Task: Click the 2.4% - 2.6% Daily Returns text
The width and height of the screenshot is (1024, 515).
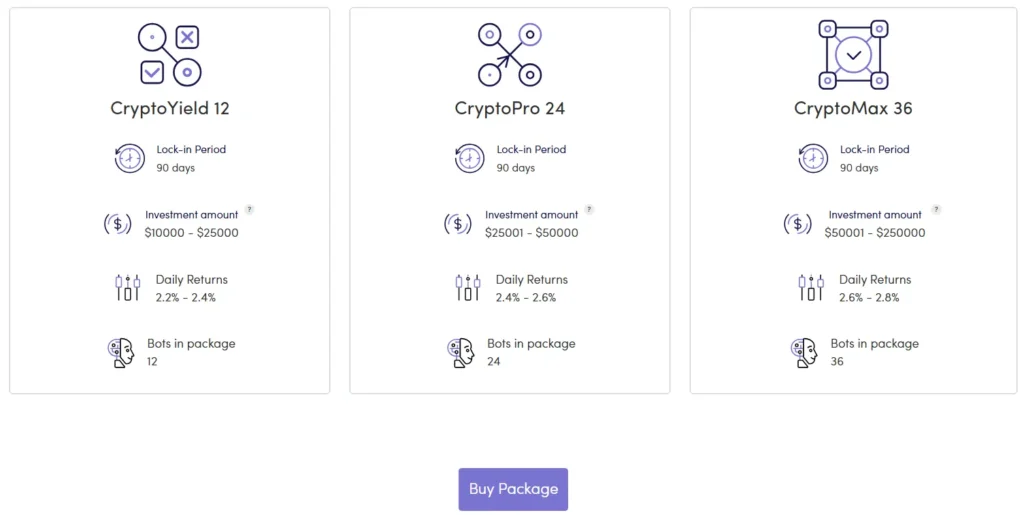Action: point(526,297)
